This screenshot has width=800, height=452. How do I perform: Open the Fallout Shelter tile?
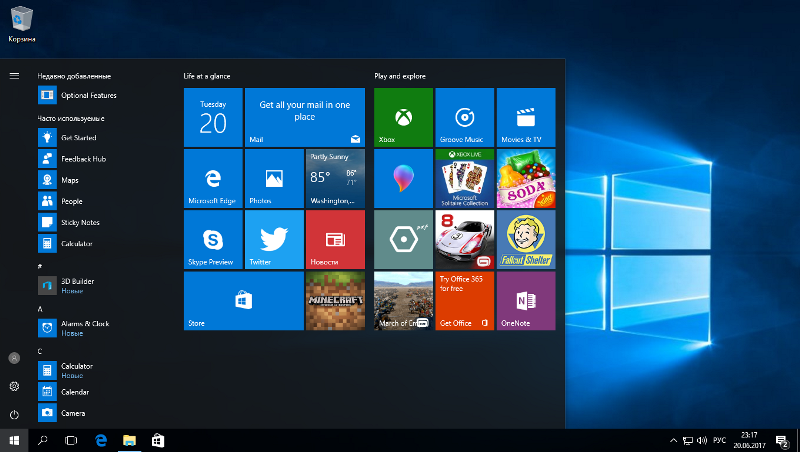pyautogui.click(x=526, y=240)
